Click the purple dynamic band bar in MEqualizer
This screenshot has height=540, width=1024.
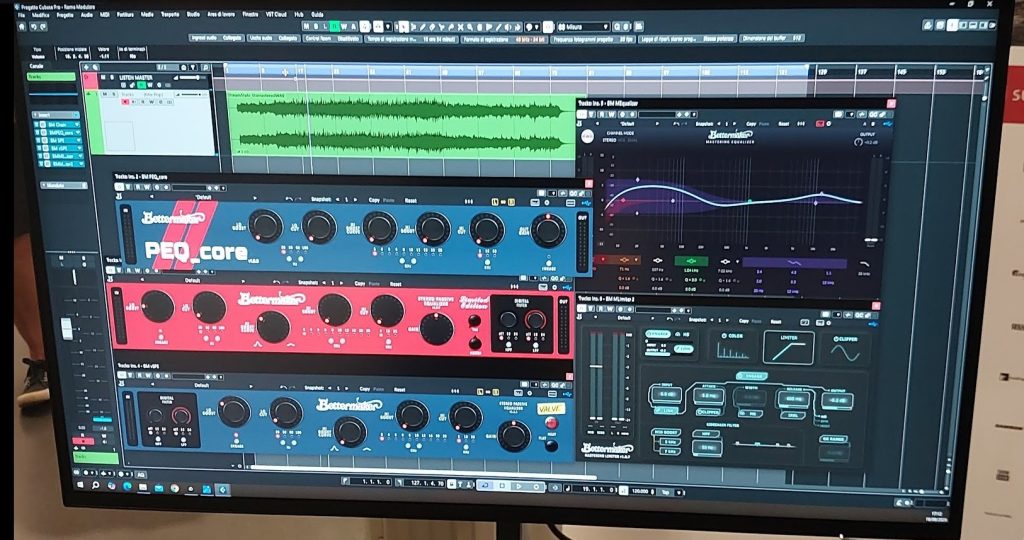pos(793,262)
